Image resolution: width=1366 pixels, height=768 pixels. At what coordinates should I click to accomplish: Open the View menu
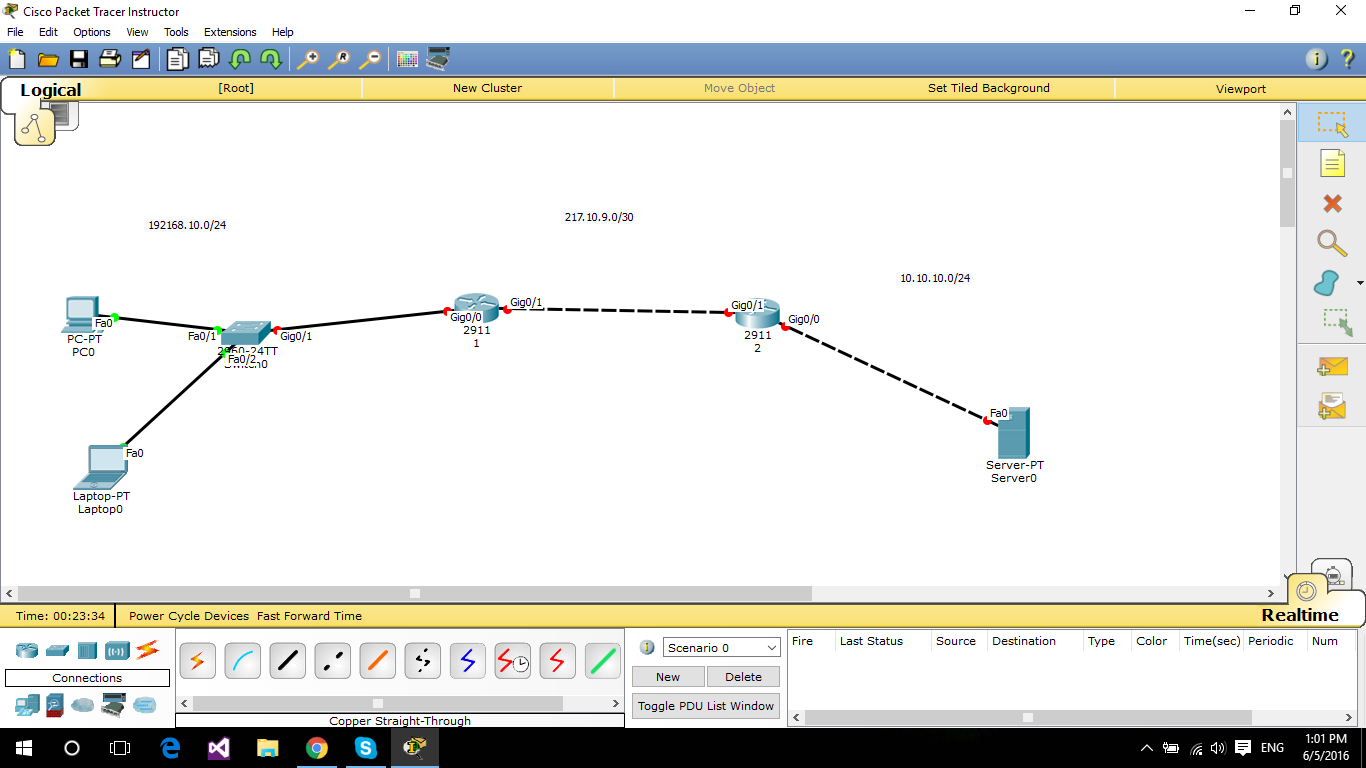(x=137, y=32)
